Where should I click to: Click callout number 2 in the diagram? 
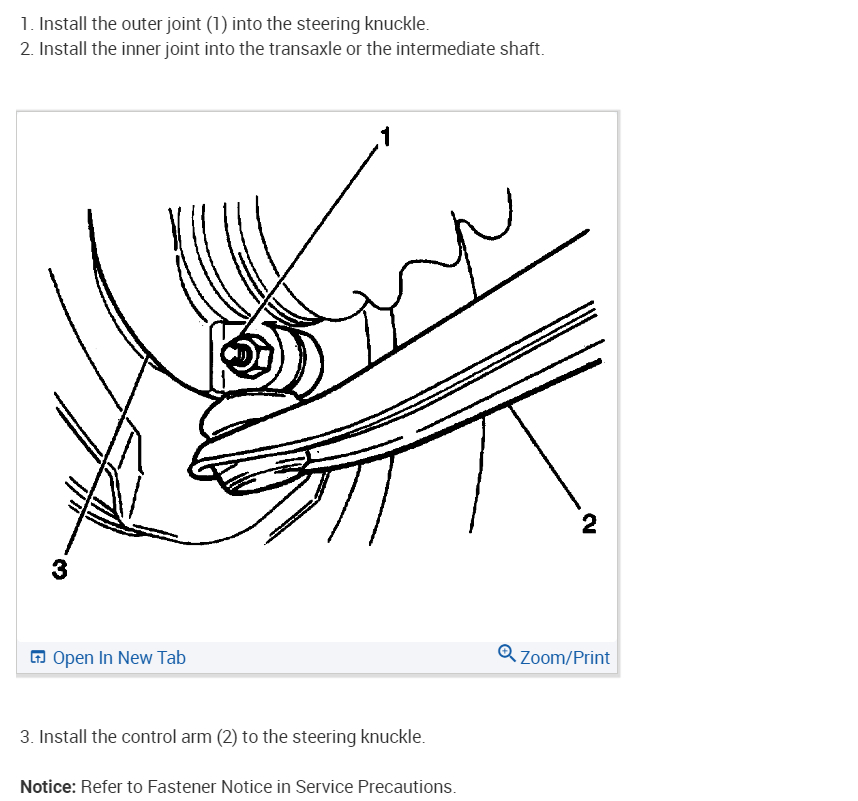point(589,524)
